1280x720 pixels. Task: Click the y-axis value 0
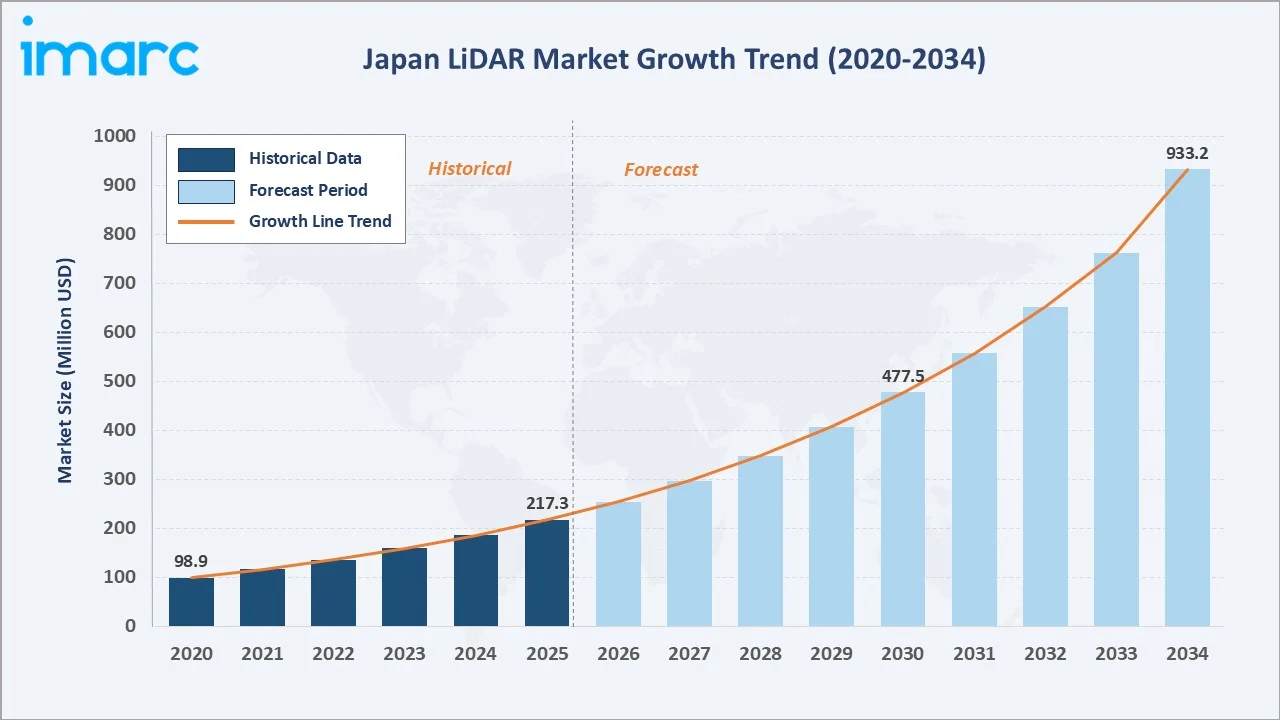[x=131, y=626]
